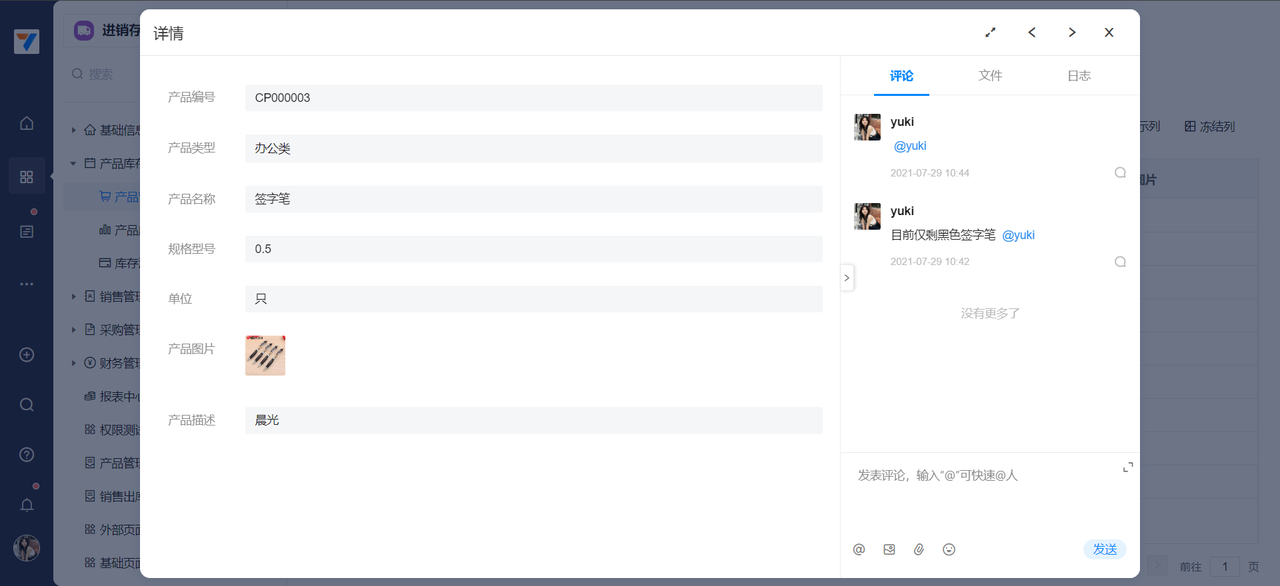The image size is (1280, 586).
Task: Switch to the 日志 tab
Action: point(1079,76)
